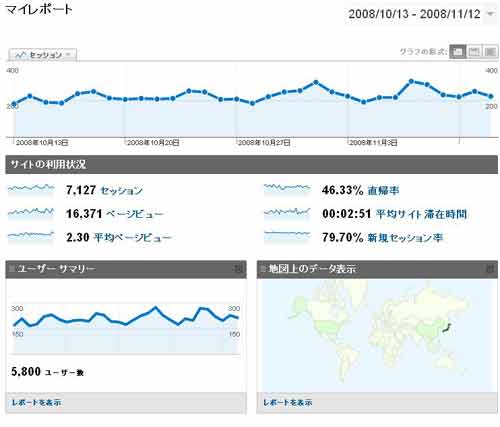Viewport: 500px width, 427px height.
Task: Open the date range 2008/10/13 - 2008/11/12 dropdown
Action: [422, 14]
